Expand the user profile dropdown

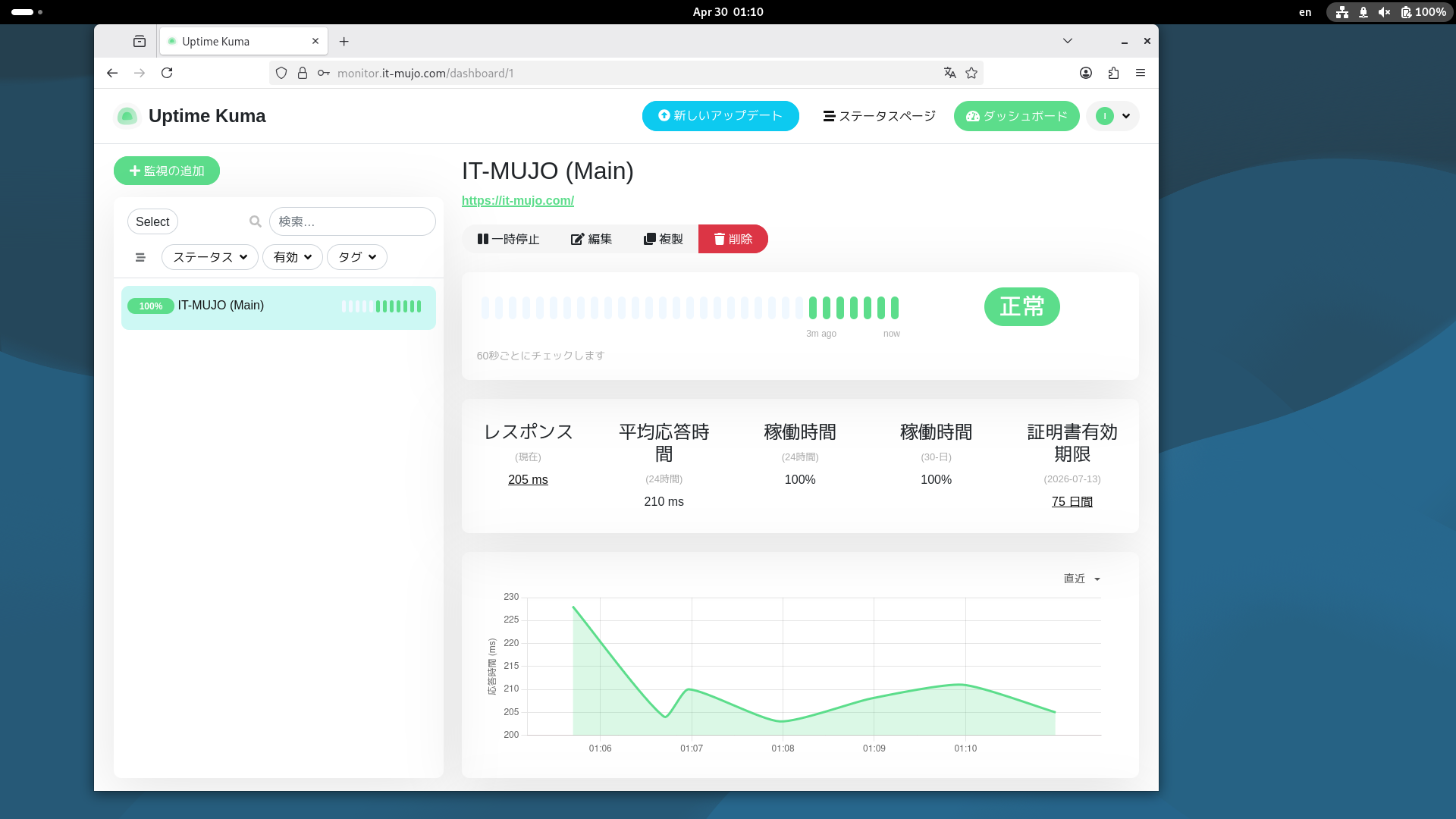coord(1112,116)
